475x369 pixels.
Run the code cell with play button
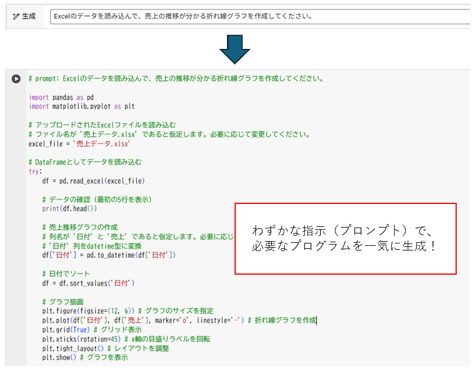coord(16,79)
